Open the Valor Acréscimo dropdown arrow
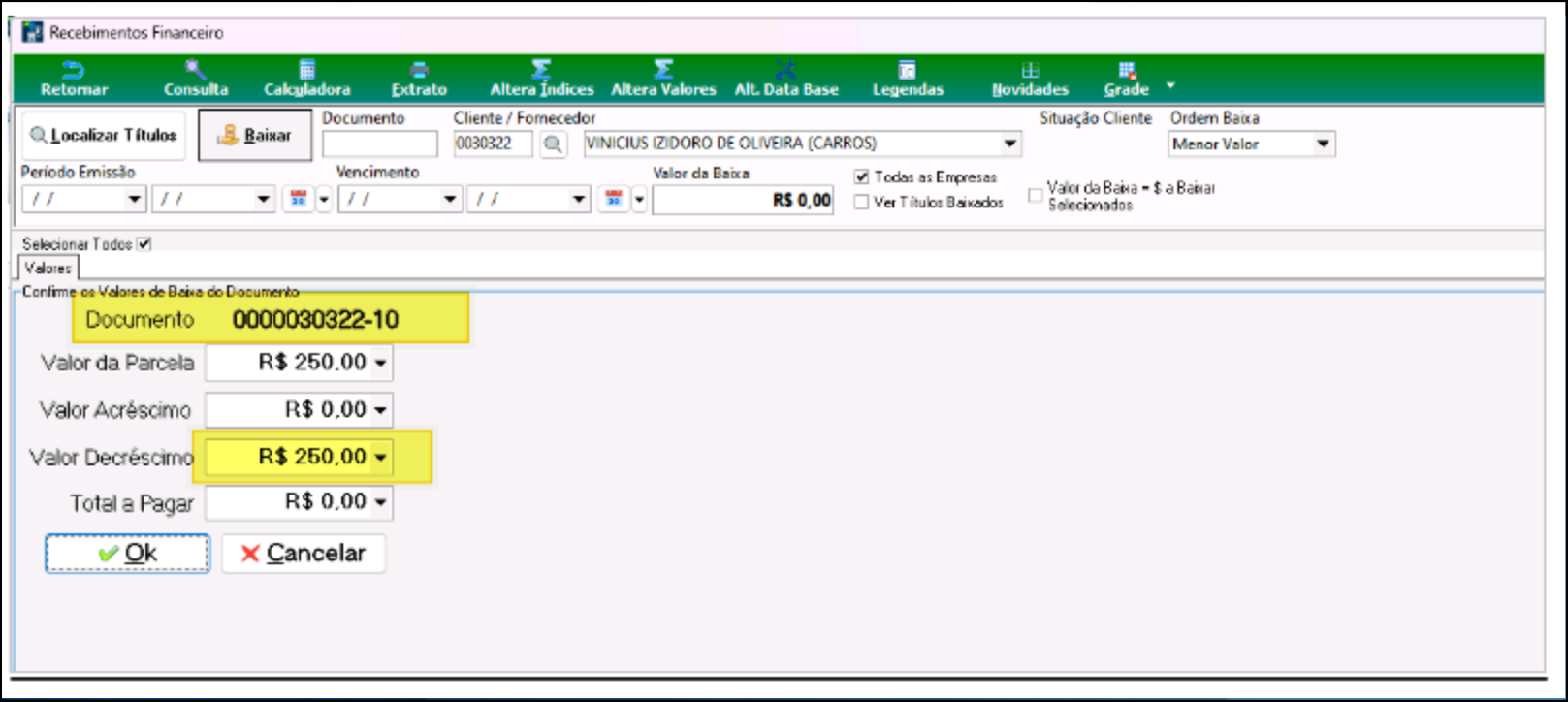This screenshot has width=1568, height=702. pos(380,410)
